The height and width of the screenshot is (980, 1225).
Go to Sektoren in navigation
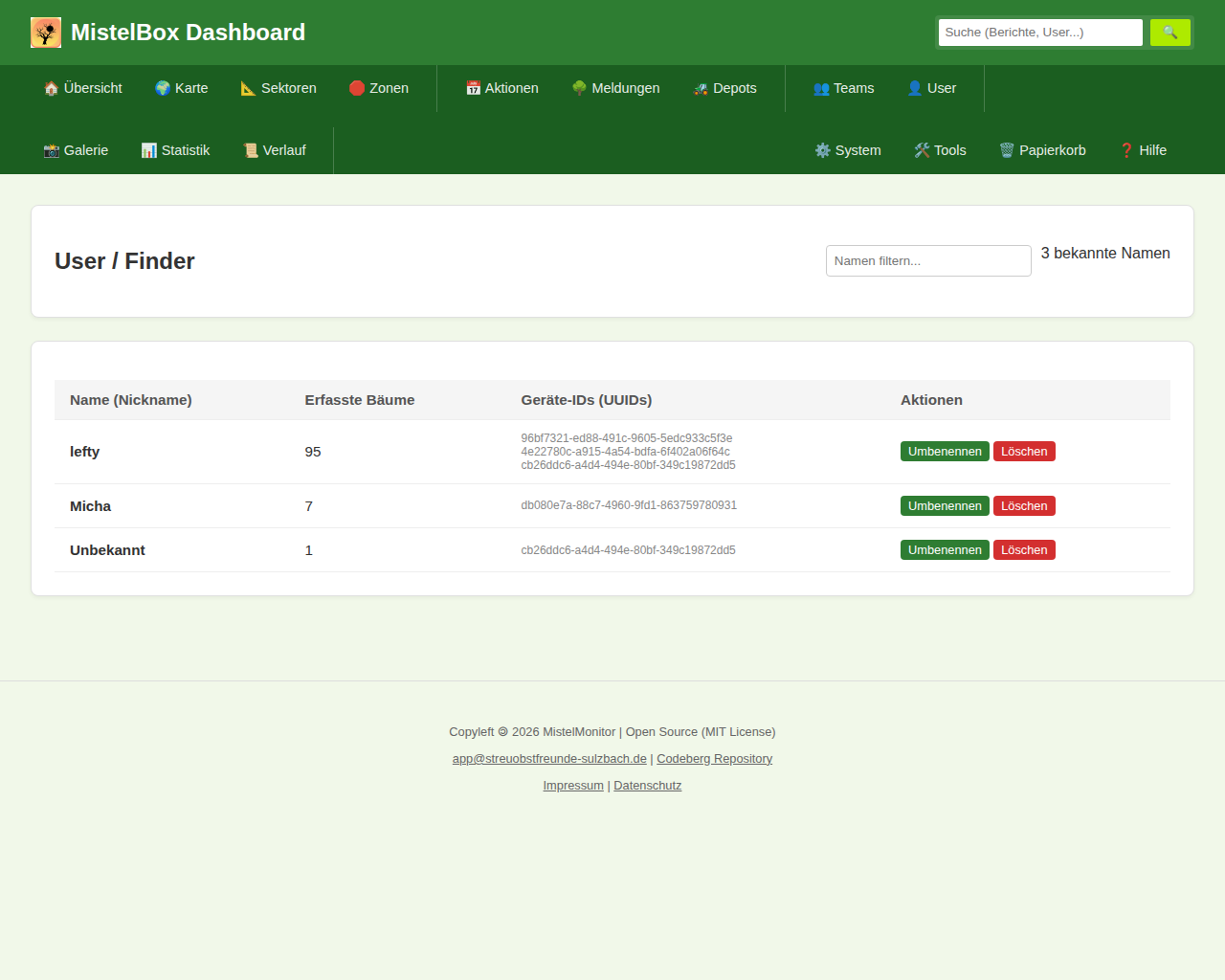[x=278, y=88]
